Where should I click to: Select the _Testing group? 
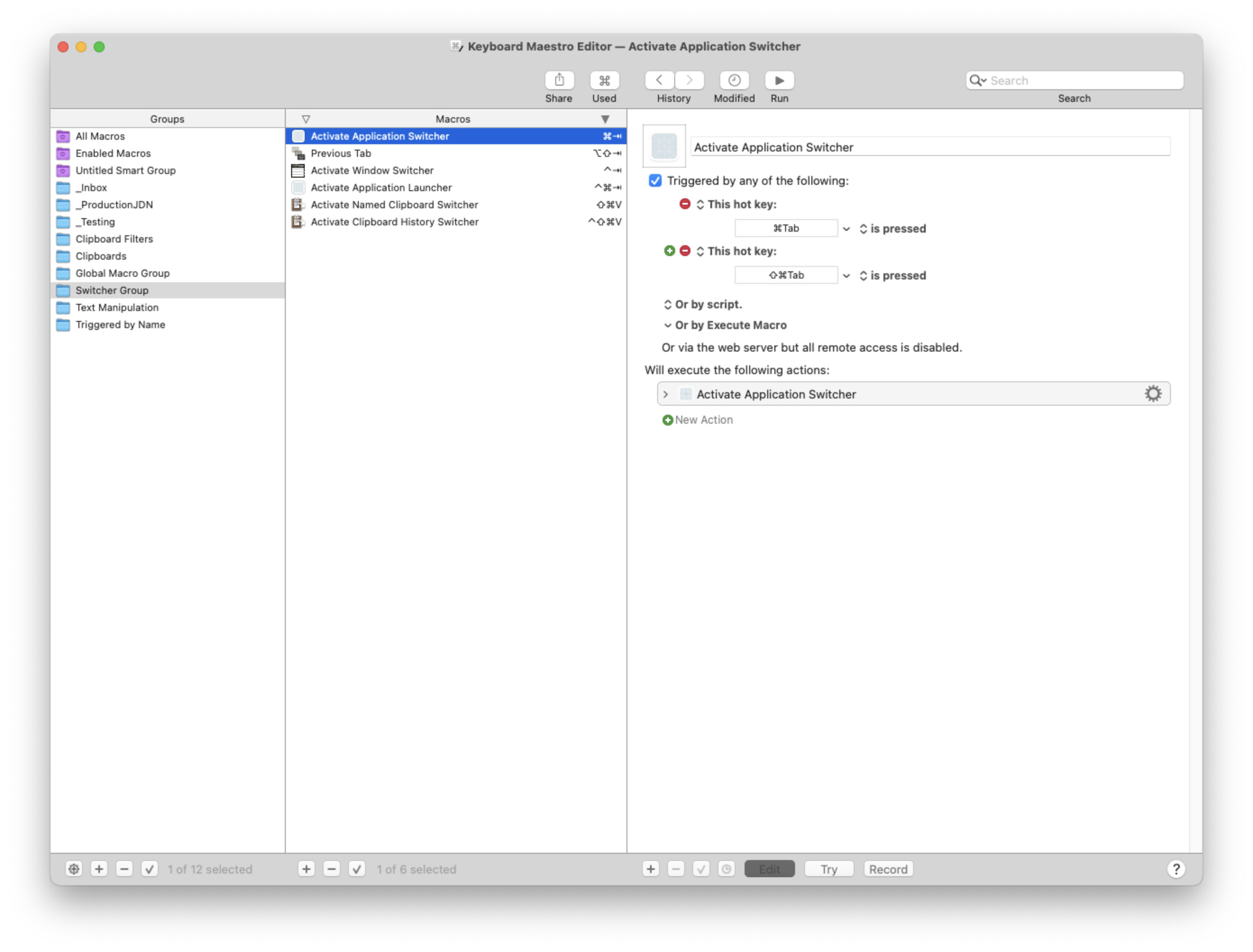[168, 222]
